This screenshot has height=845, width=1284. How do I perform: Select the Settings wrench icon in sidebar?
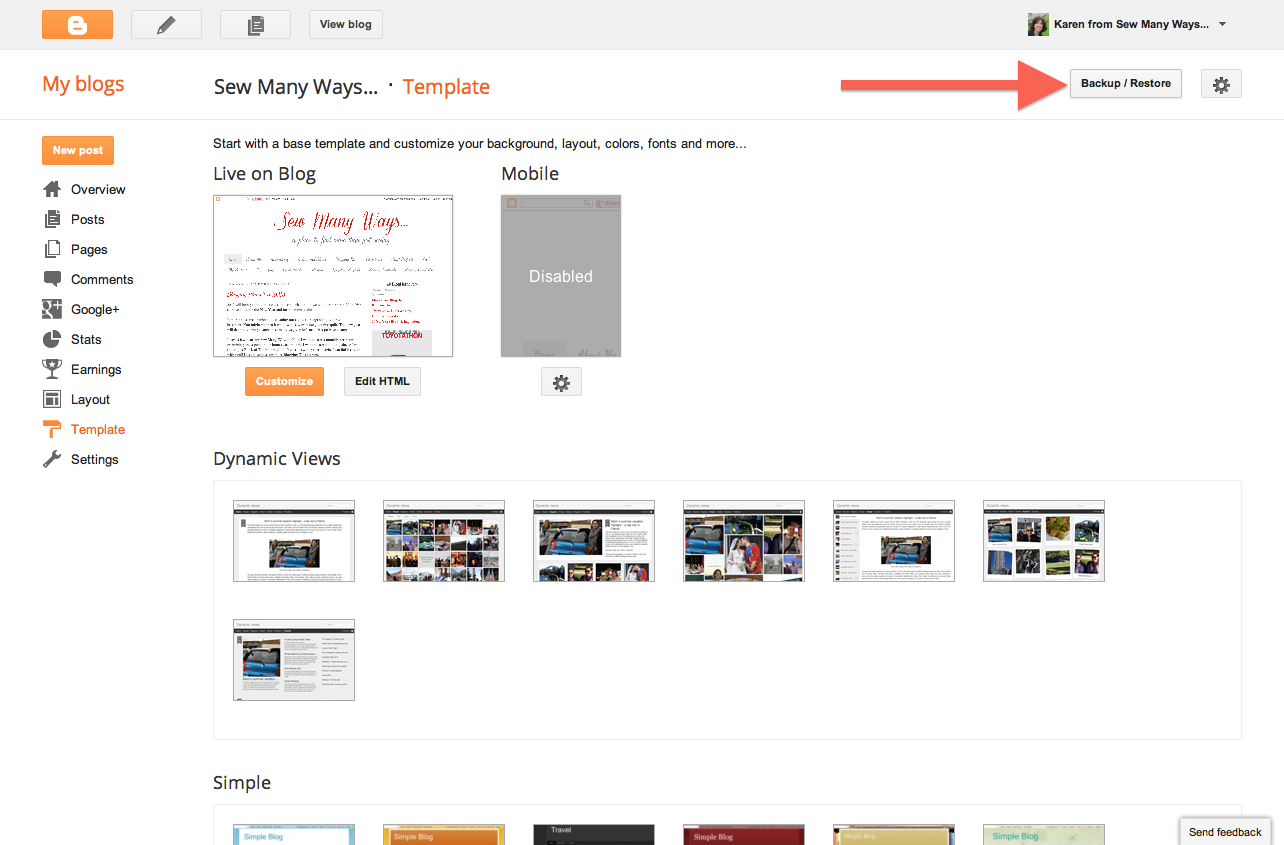(x=52, y=459)
